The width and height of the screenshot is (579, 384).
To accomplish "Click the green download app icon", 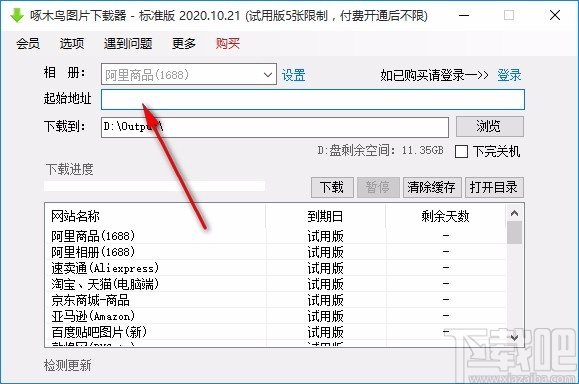I will tap(17, 15).
